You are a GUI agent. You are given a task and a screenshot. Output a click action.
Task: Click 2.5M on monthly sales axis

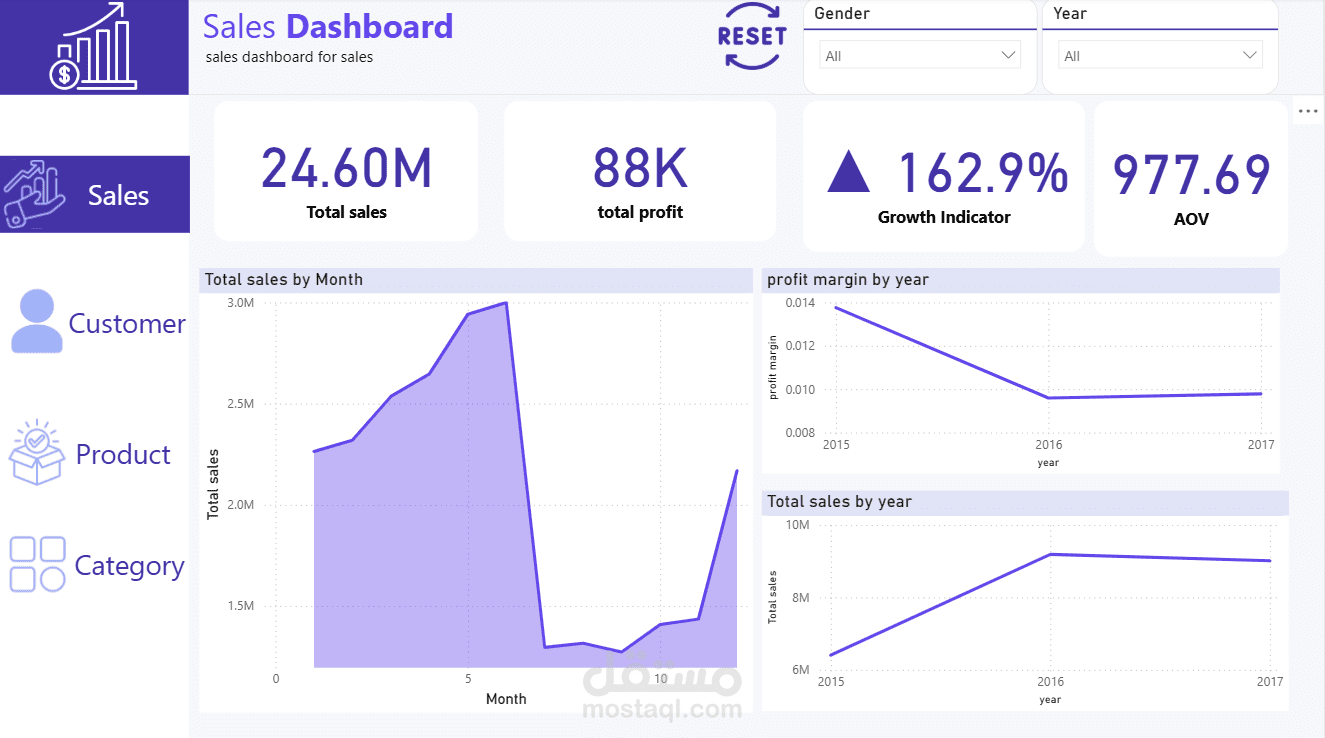tap(241, 403)
